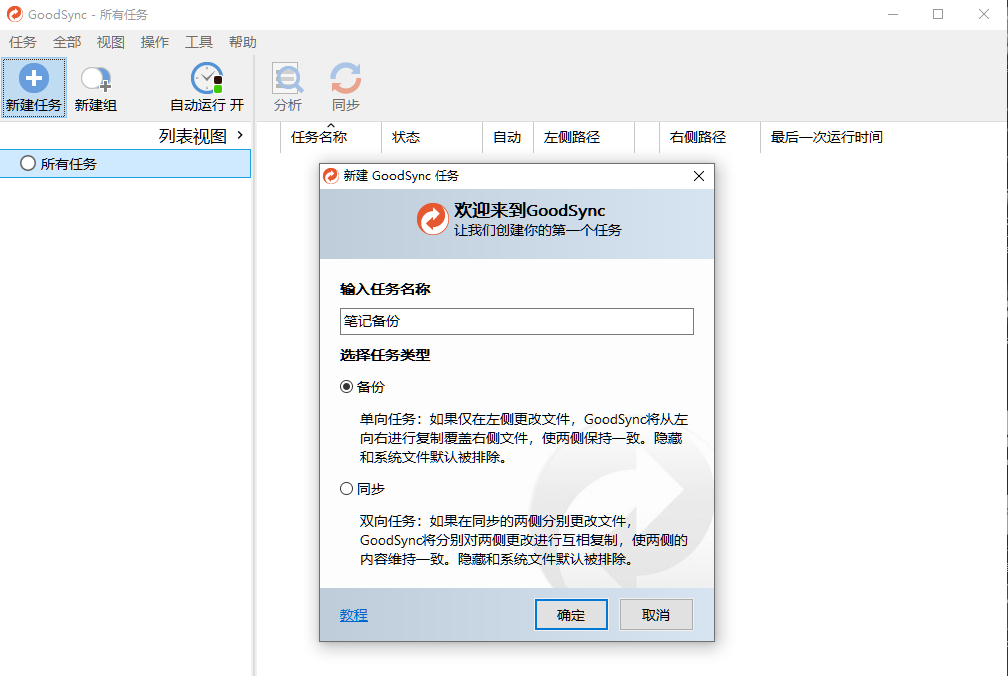
Task: Click the 分析 magnifier icon
Action: point(287,78)
